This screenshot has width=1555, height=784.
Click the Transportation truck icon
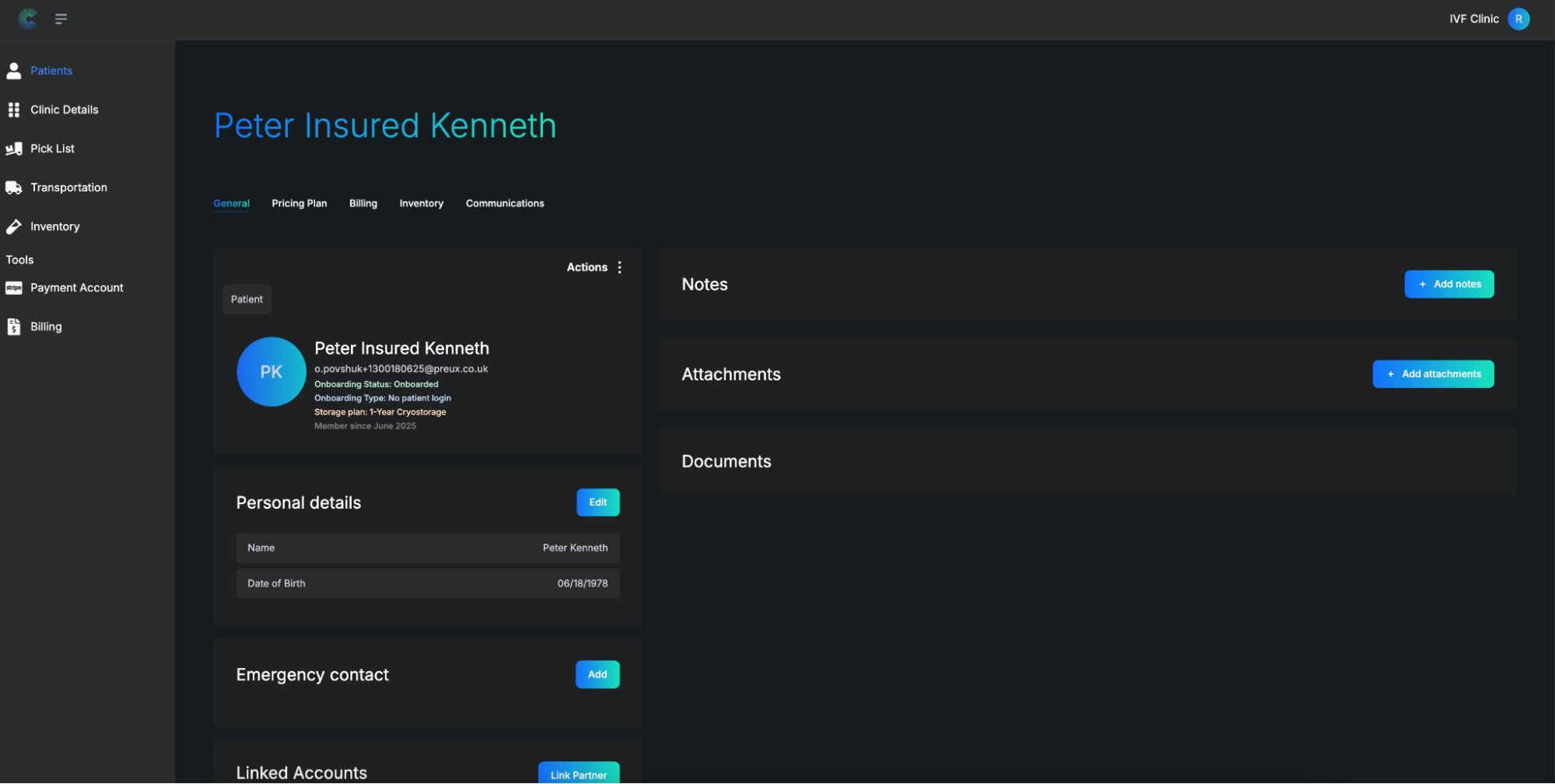tap(14, 187)
